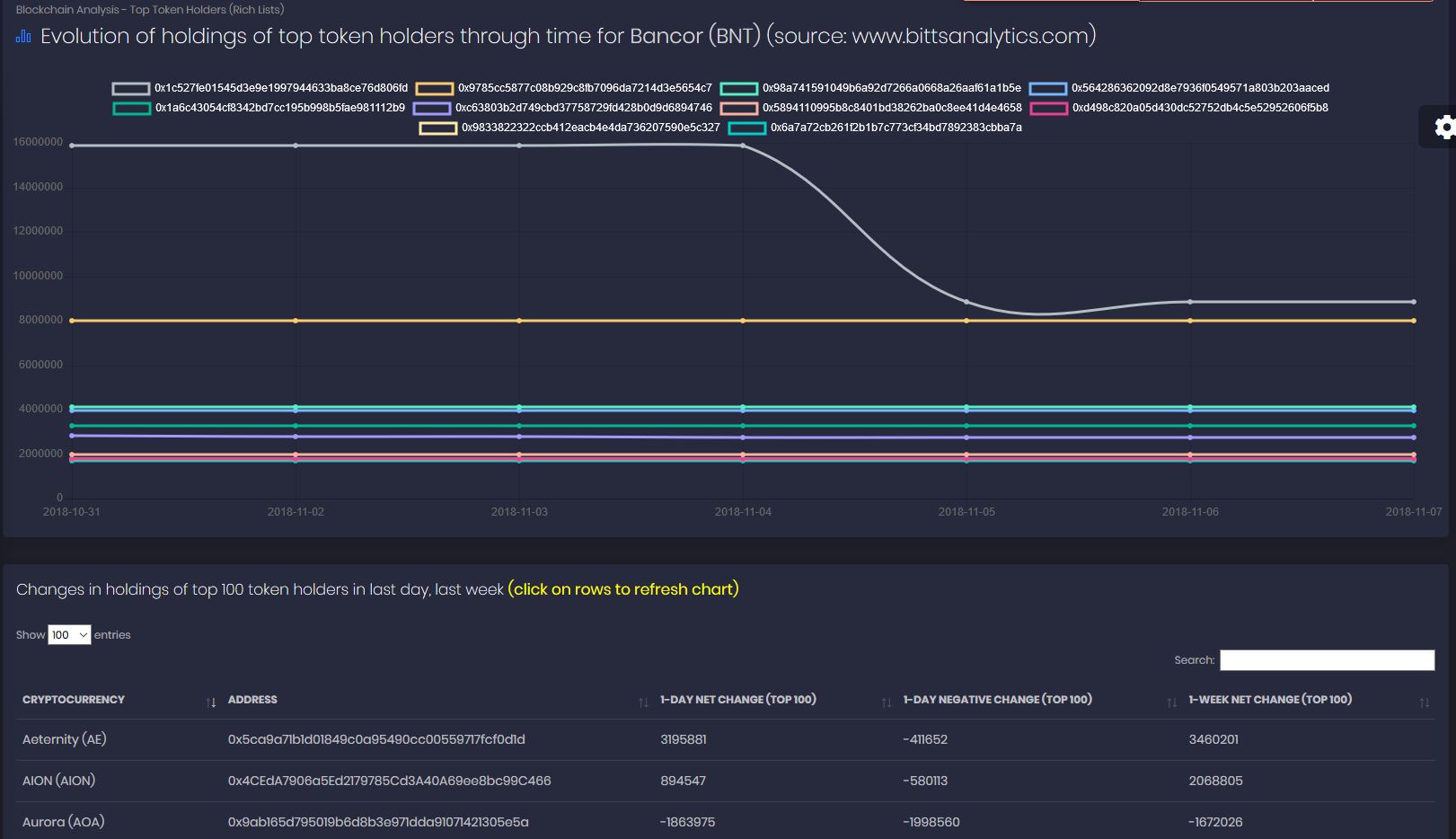The width and height of the screenshot is (1456, 839).
Task: Toggle the 0xd498c820a05d430 legend series
Action: click(x=1179, y=108)
